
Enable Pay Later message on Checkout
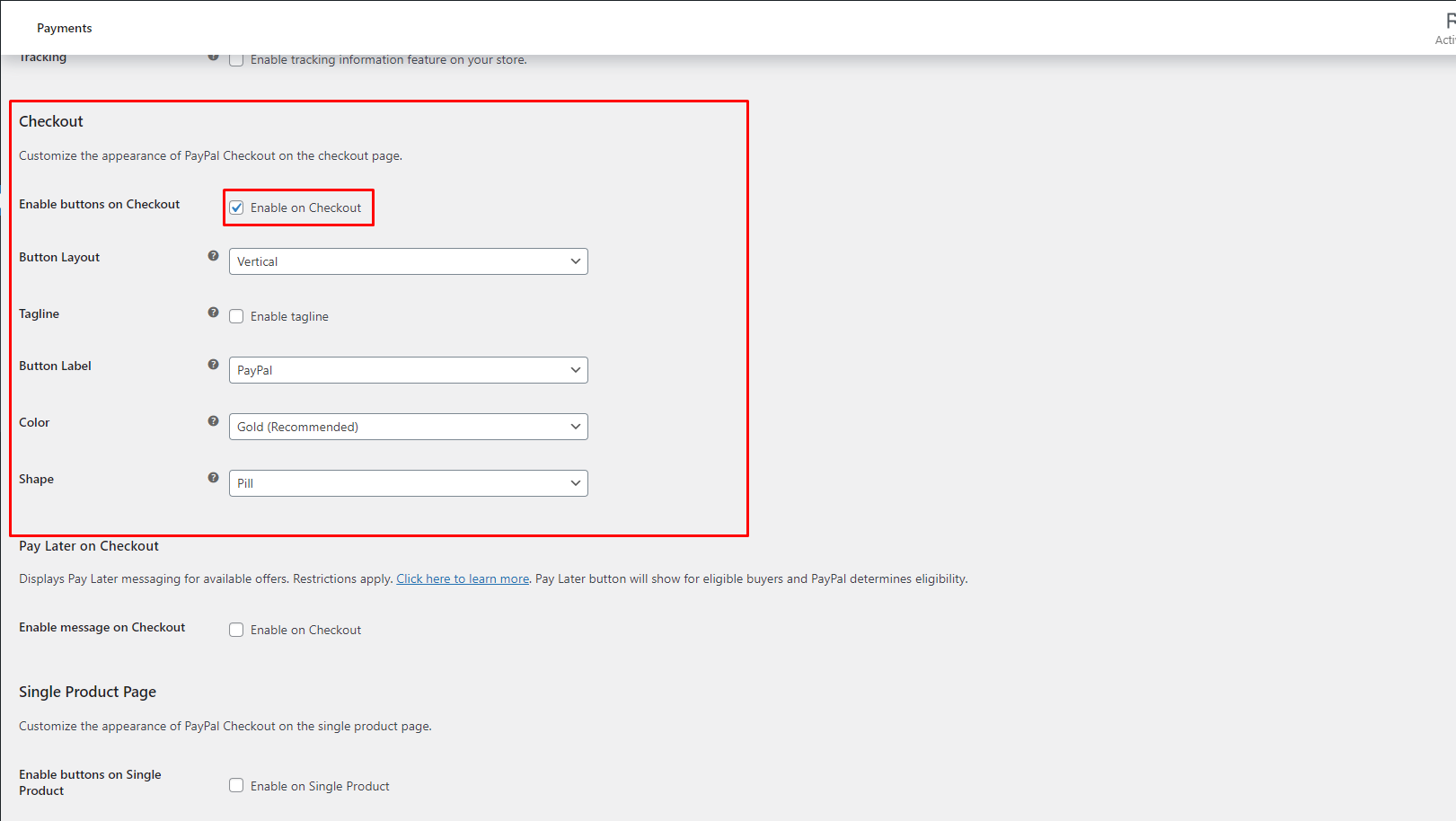point(236,630)
